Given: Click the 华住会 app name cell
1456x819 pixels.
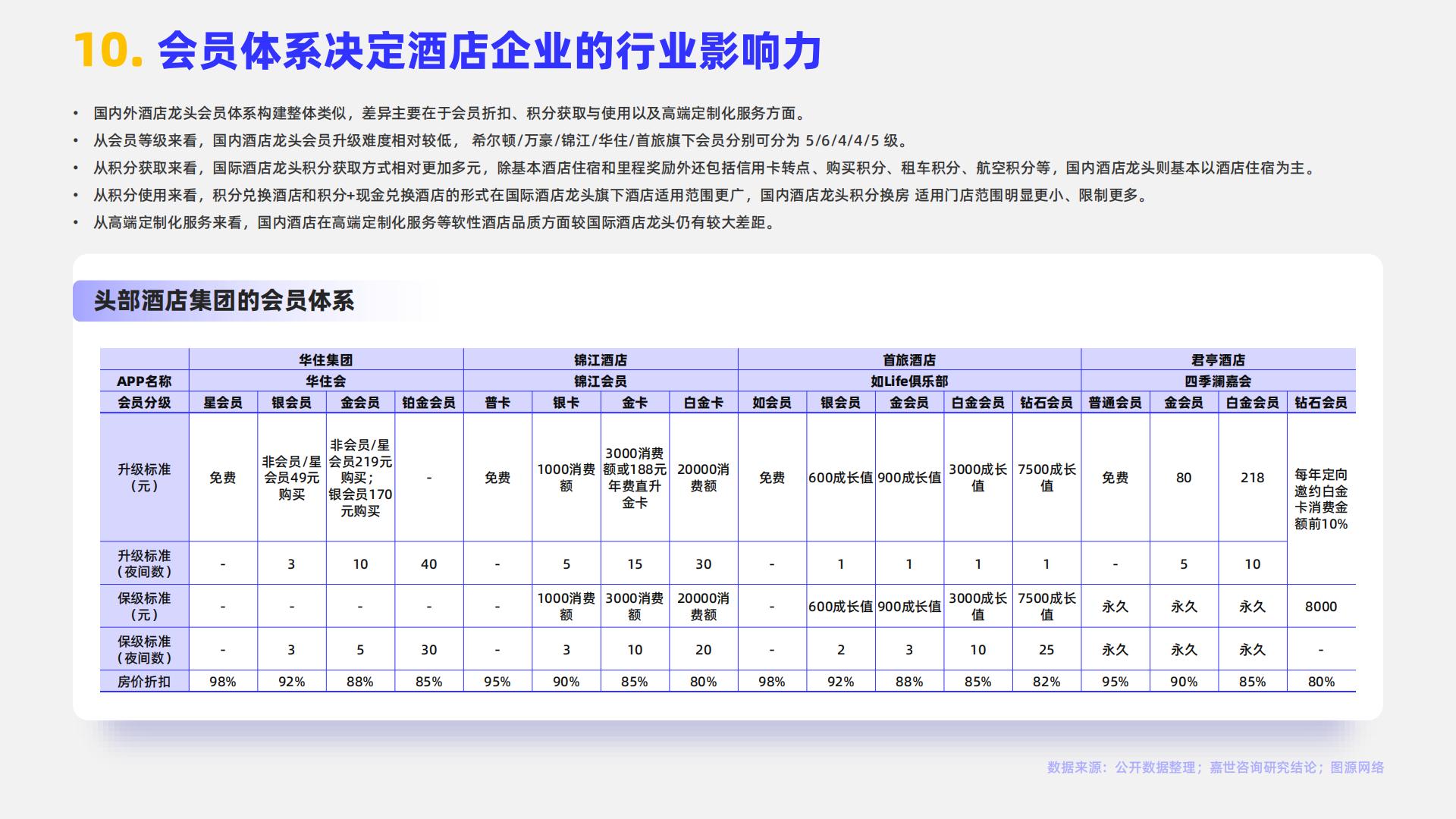Looking at the screenshot, I should tap(326, 381).
